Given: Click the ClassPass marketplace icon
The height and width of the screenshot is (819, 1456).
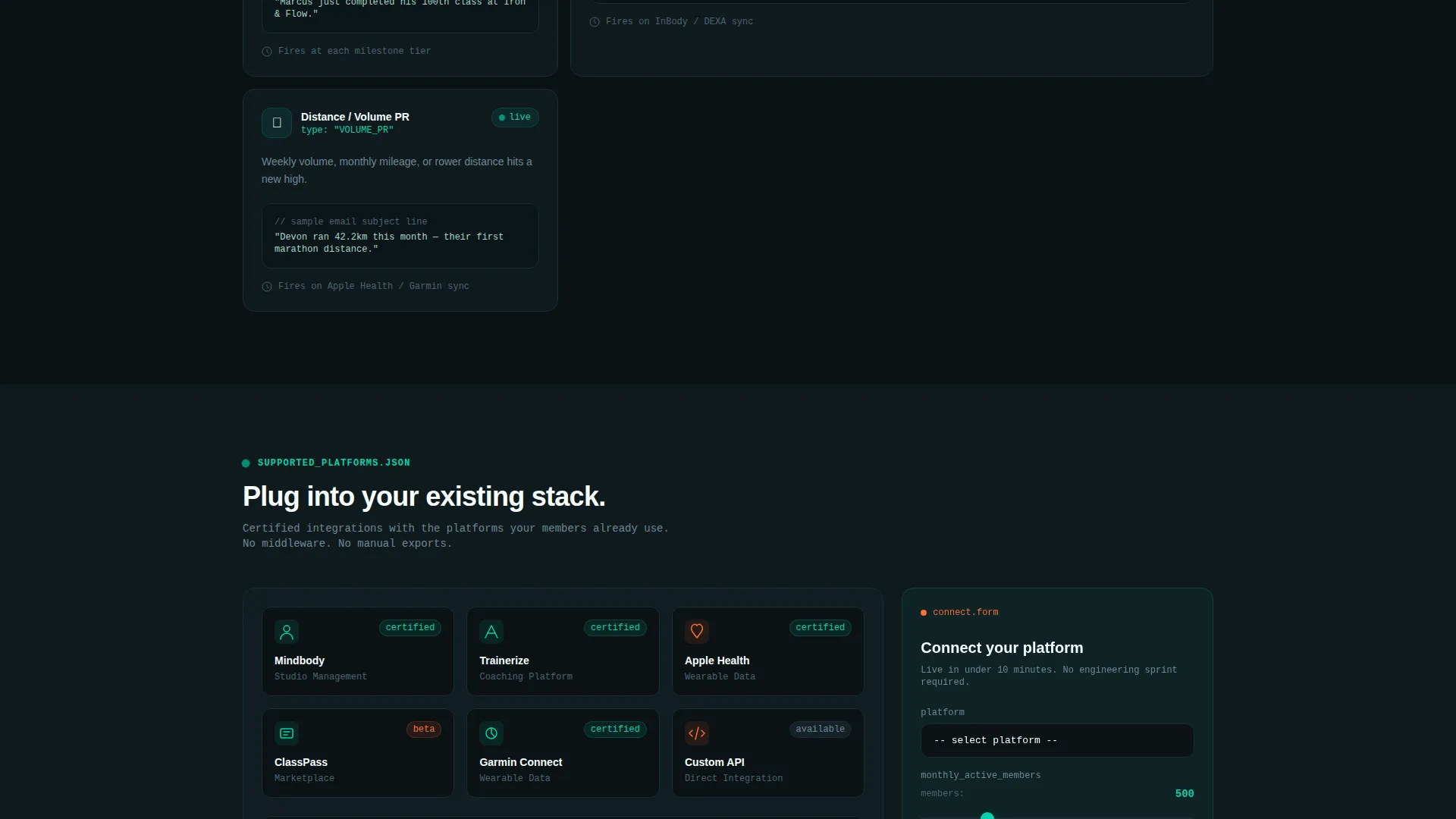Looking at the screenshot, I should point(287,733).
